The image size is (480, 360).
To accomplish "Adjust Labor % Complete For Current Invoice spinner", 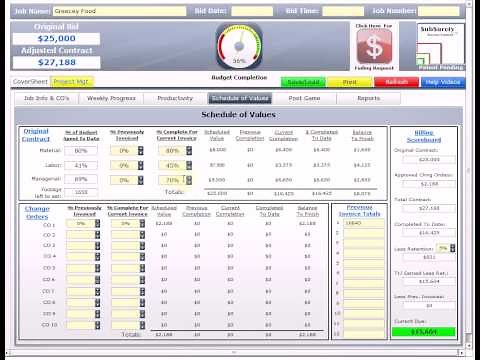I will (x=189, y=165).
